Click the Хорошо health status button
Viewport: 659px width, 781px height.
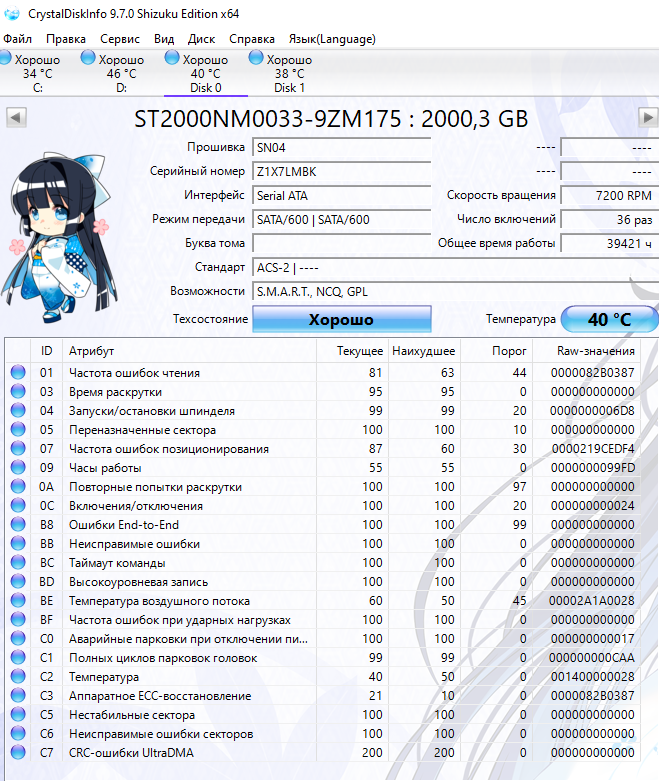tap(342, 319)
